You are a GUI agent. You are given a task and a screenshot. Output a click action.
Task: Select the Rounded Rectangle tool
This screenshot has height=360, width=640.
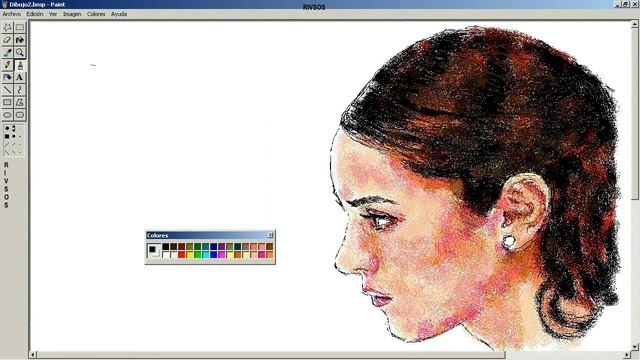20,115
